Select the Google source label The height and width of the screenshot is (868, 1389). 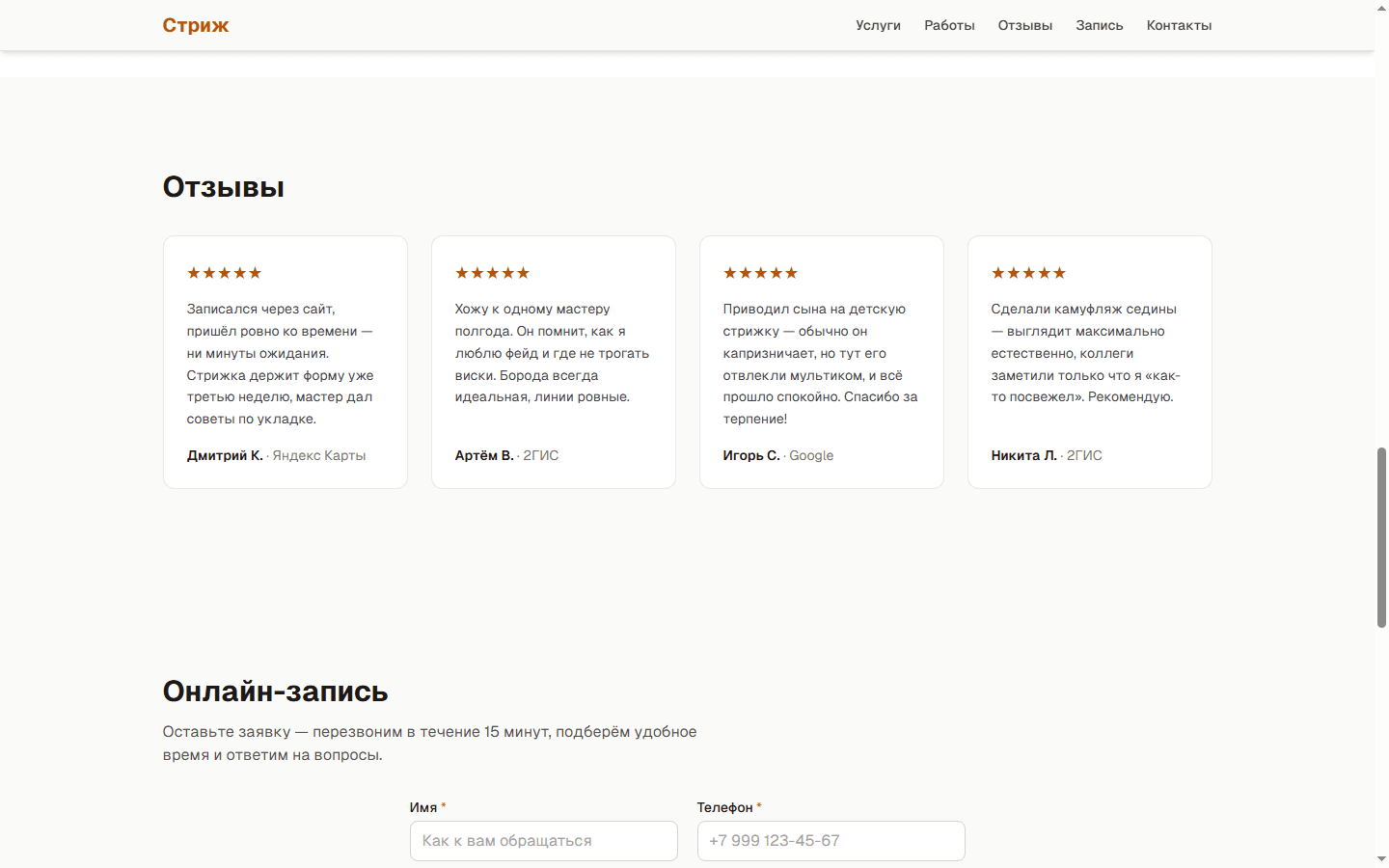click(811, 455)
